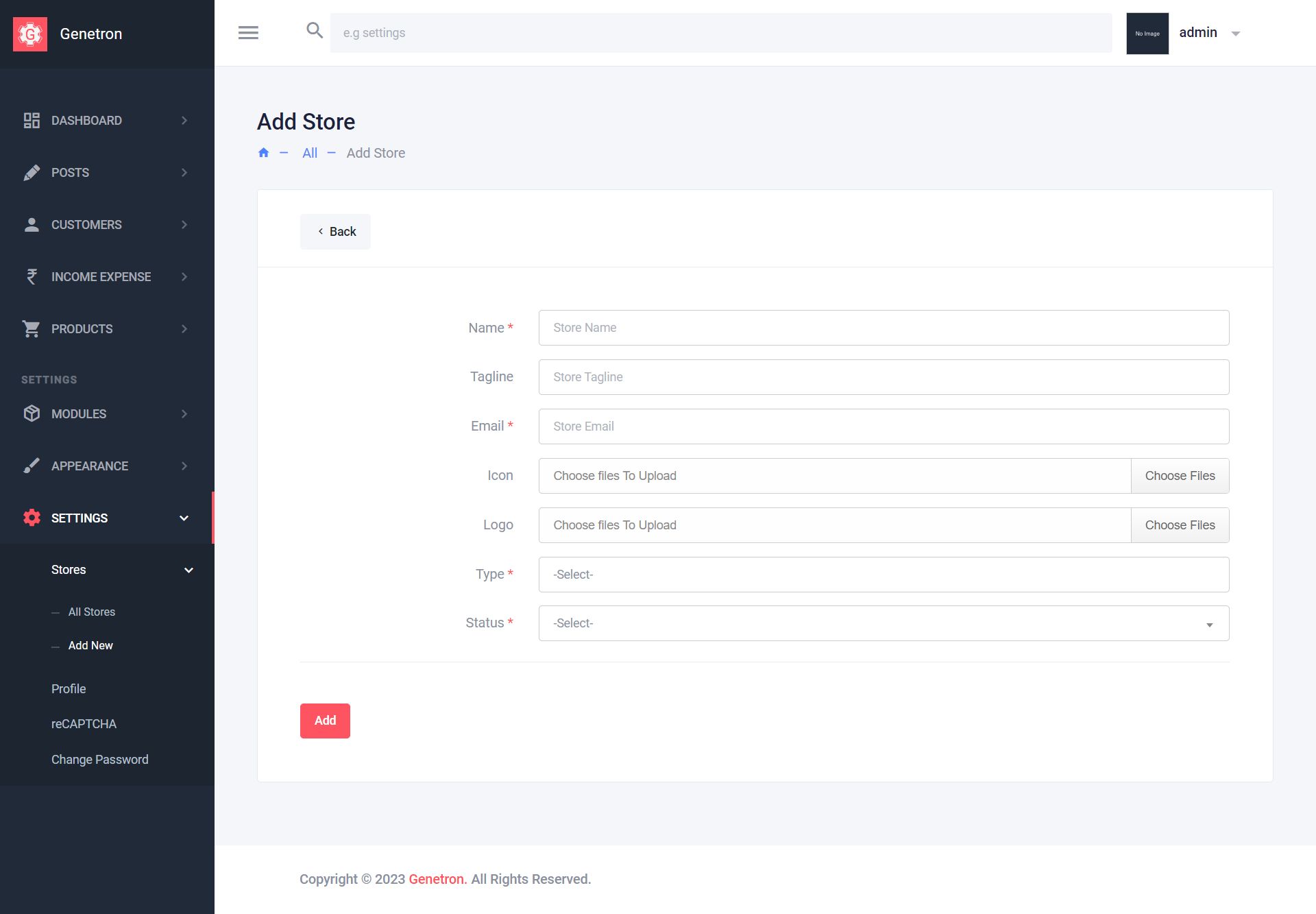Go to Change Password menu item
The image size is (1316, 914).
(100, 760)
